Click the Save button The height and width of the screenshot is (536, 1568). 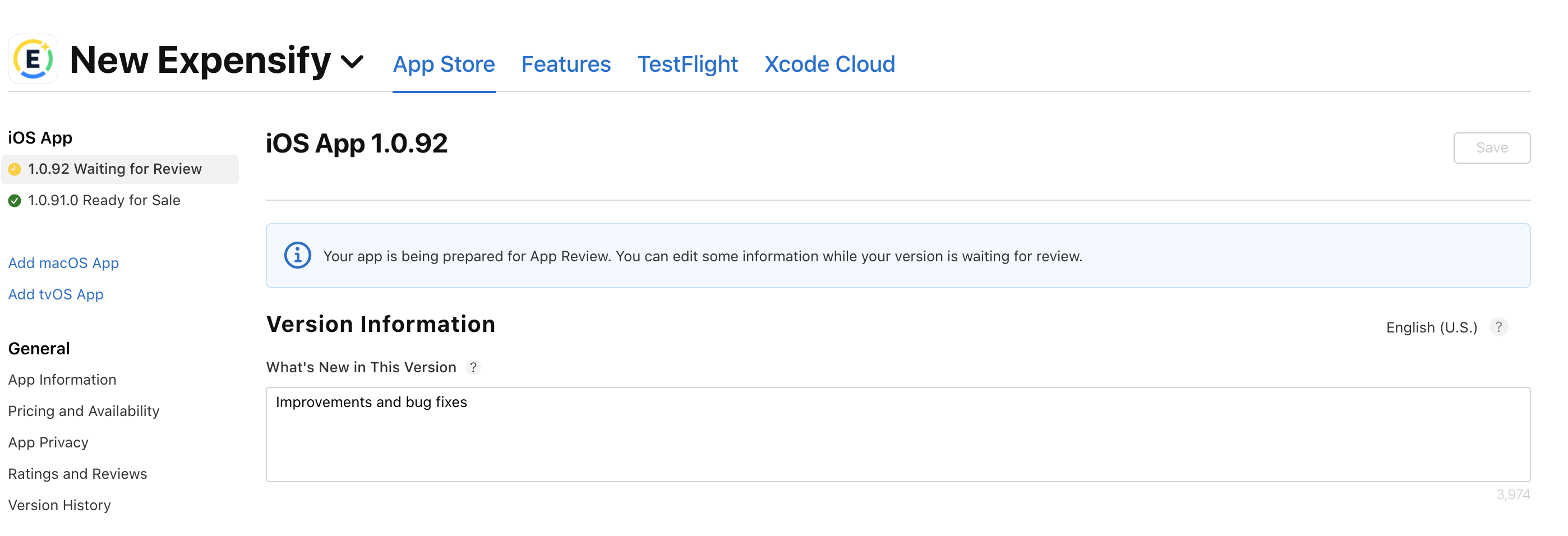point(1491,148)
